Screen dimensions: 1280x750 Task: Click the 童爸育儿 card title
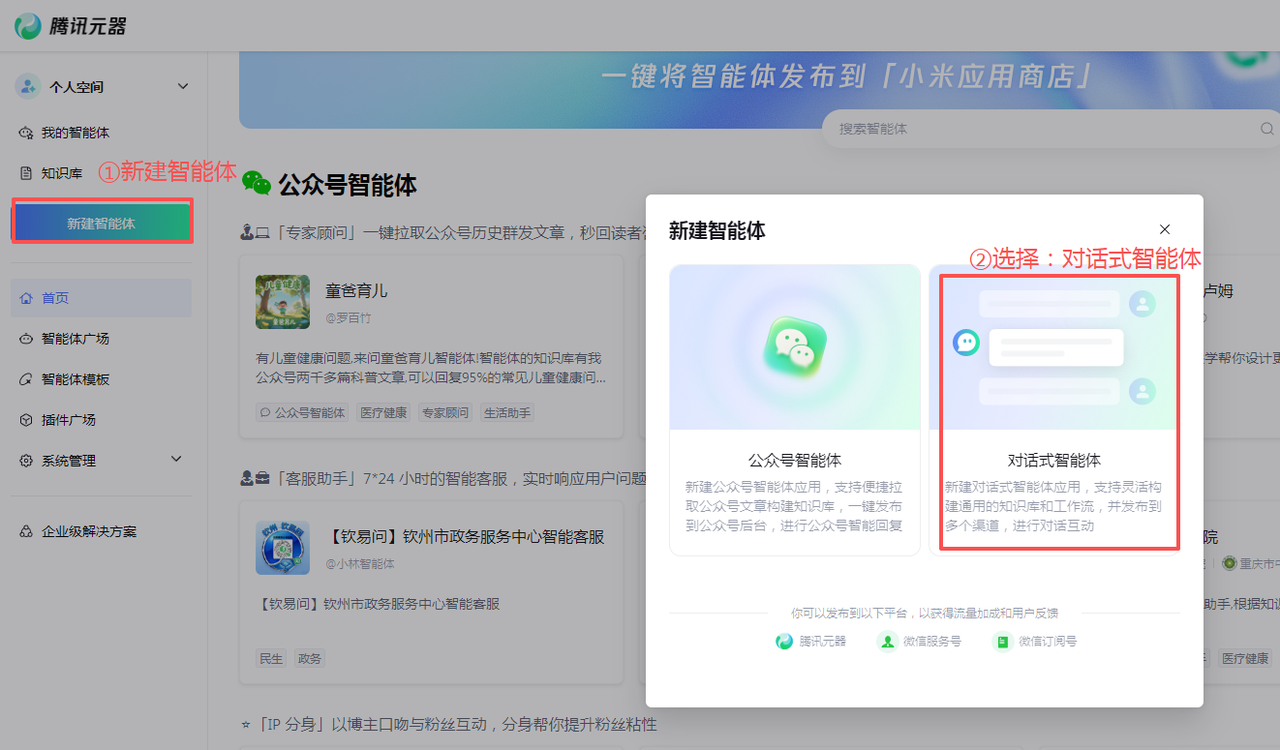coord(356,291)
